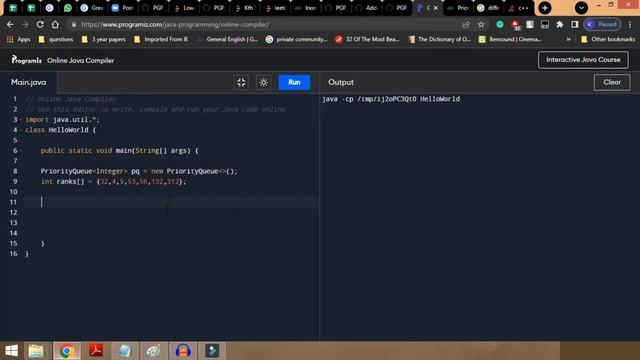The height and width of the screenshot is (360, 640).
Task: Open Bensound Cinema bookmark
Action: pos(510,39)
